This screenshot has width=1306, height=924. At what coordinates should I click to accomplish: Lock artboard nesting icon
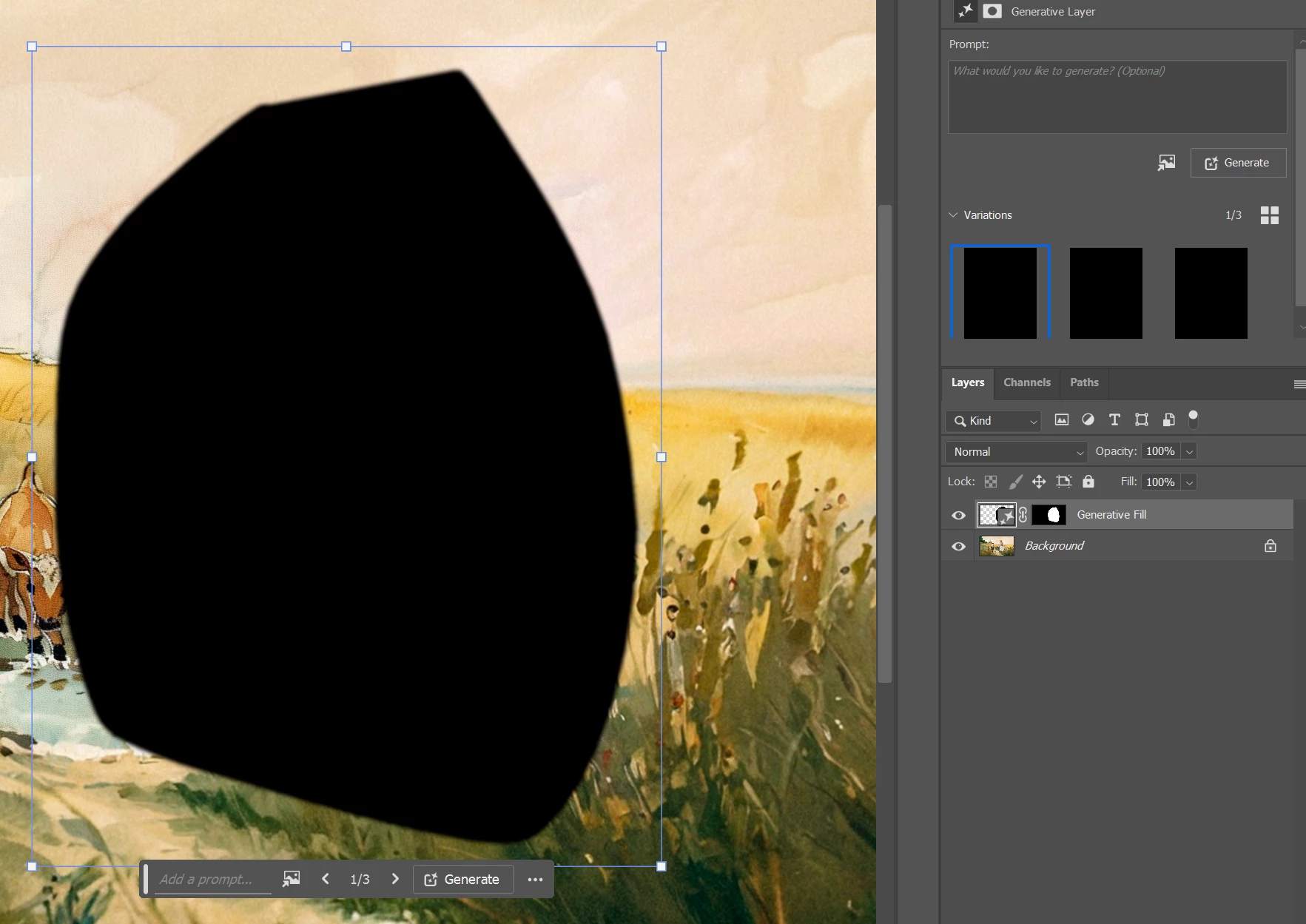(1064, 482)
